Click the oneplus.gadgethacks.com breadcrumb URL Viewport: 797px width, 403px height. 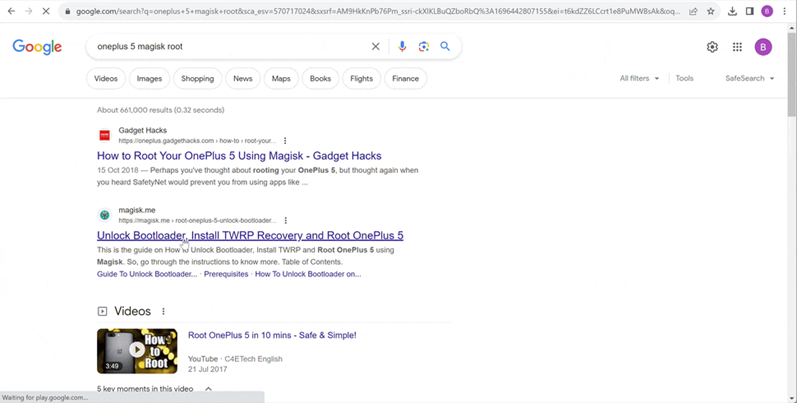click(x=197, y=141)
